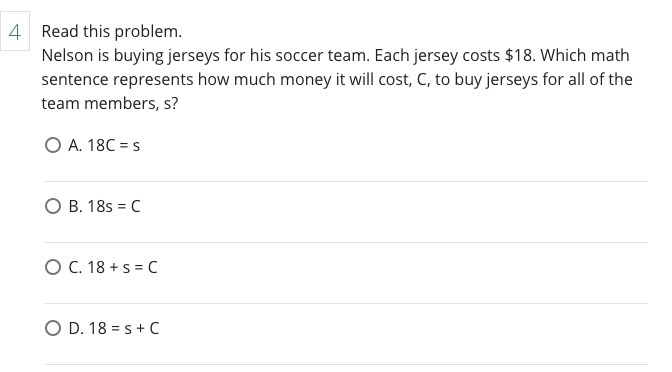Click the letter label 'D.' of the fourth answer
The image size is (672, 372).
(x=76, y=329)
